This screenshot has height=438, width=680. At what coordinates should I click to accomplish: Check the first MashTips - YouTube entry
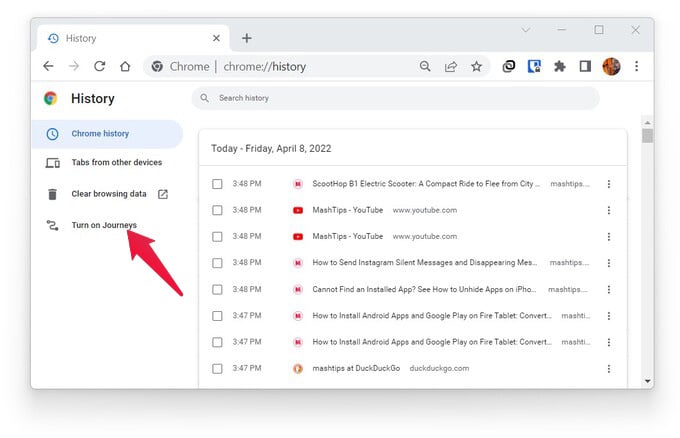(x=217, y=211)
